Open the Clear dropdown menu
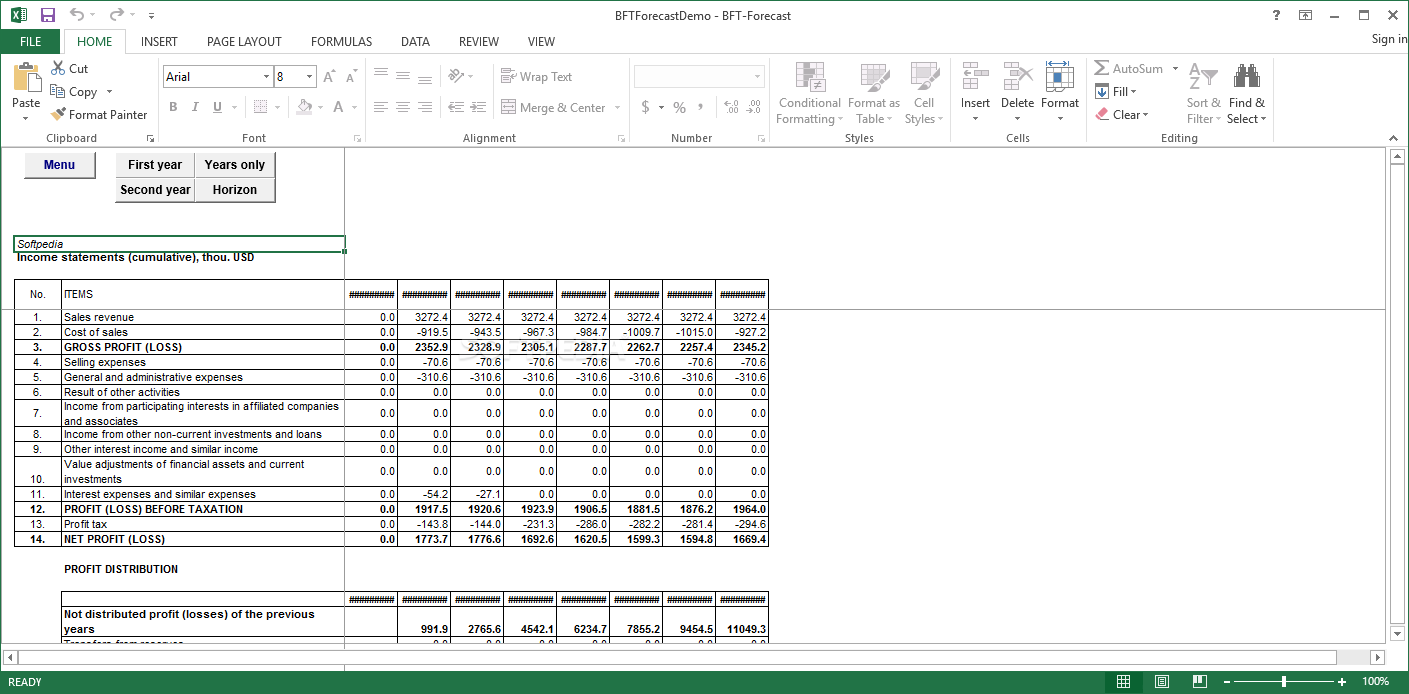 1122,114
